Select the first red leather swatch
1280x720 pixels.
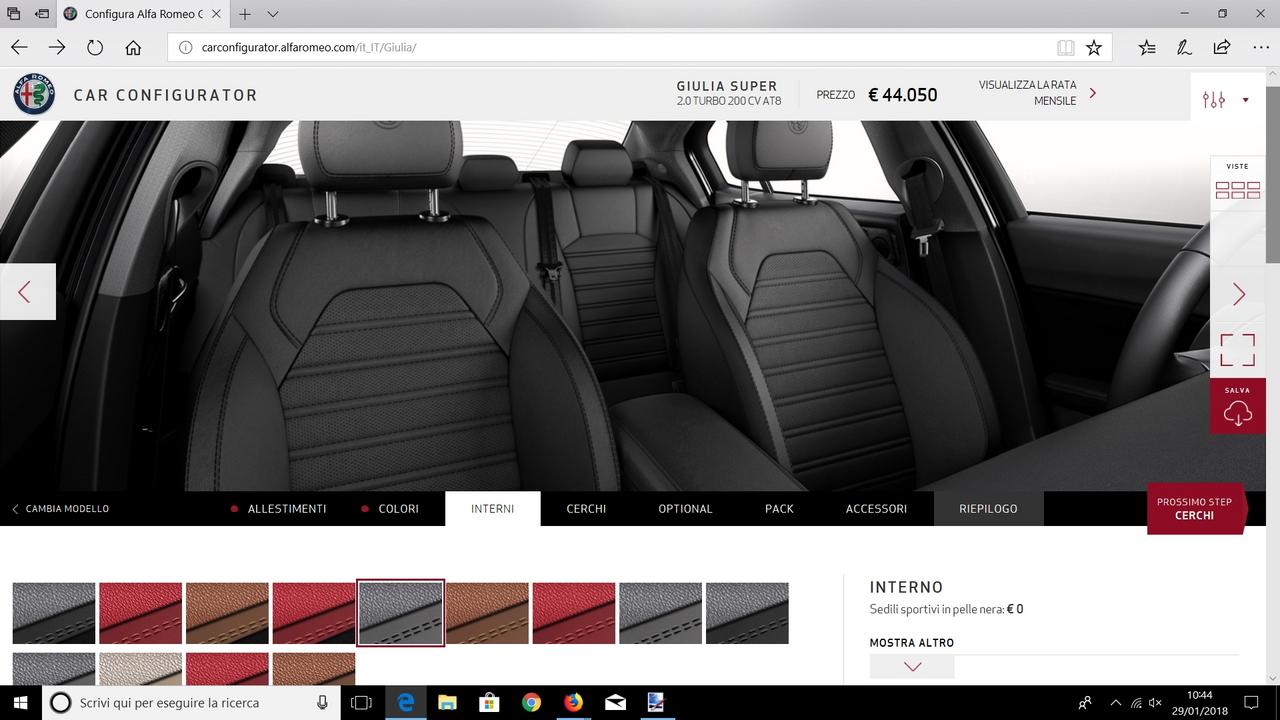click(140, 613)
